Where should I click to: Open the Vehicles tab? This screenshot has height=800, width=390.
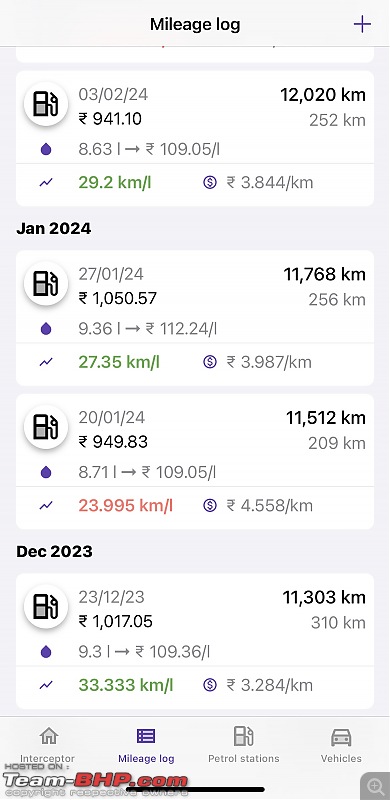(341, 745)
